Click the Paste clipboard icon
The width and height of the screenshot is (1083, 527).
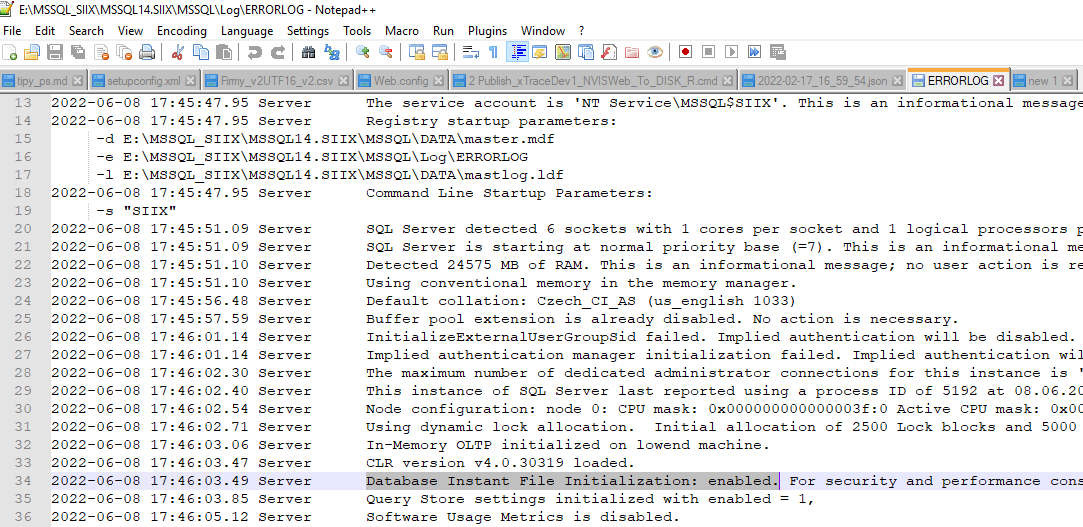[223, 52]
